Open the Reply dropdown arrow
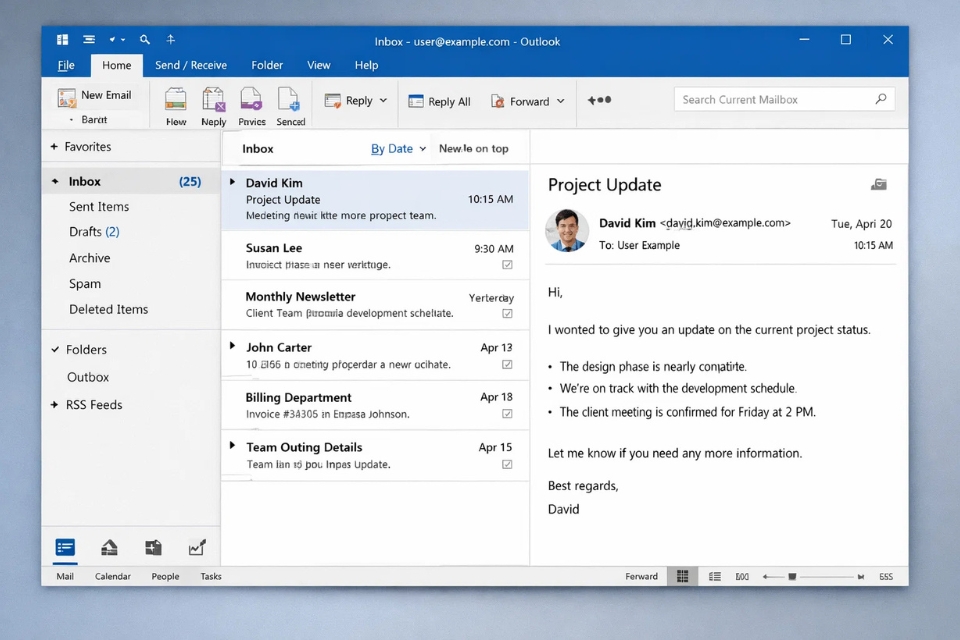This screenshot has width=960, height=640. coord(383,100)
